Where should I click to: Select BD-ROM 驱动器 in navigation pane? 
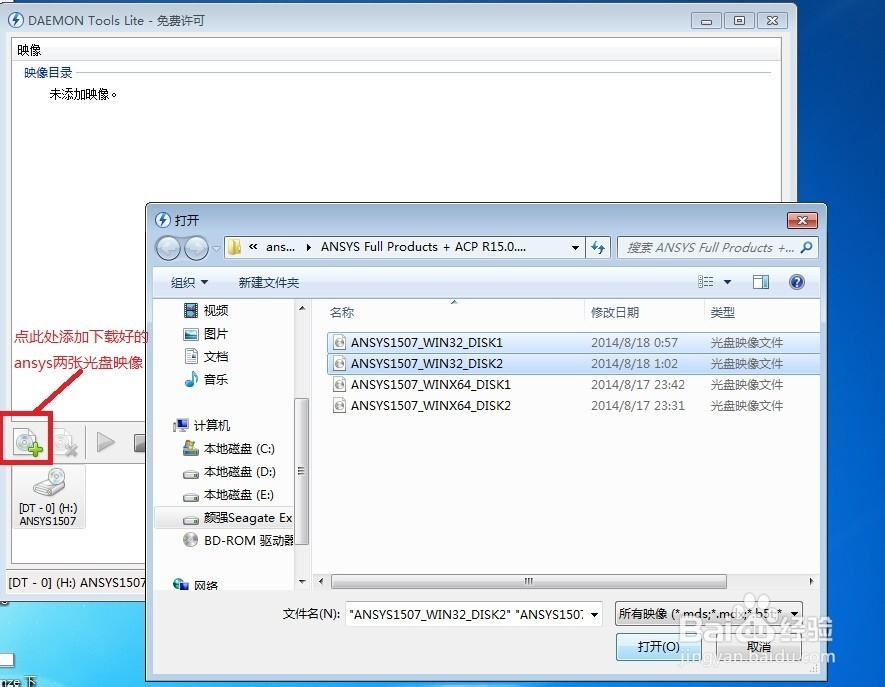[x=237, y=541]
